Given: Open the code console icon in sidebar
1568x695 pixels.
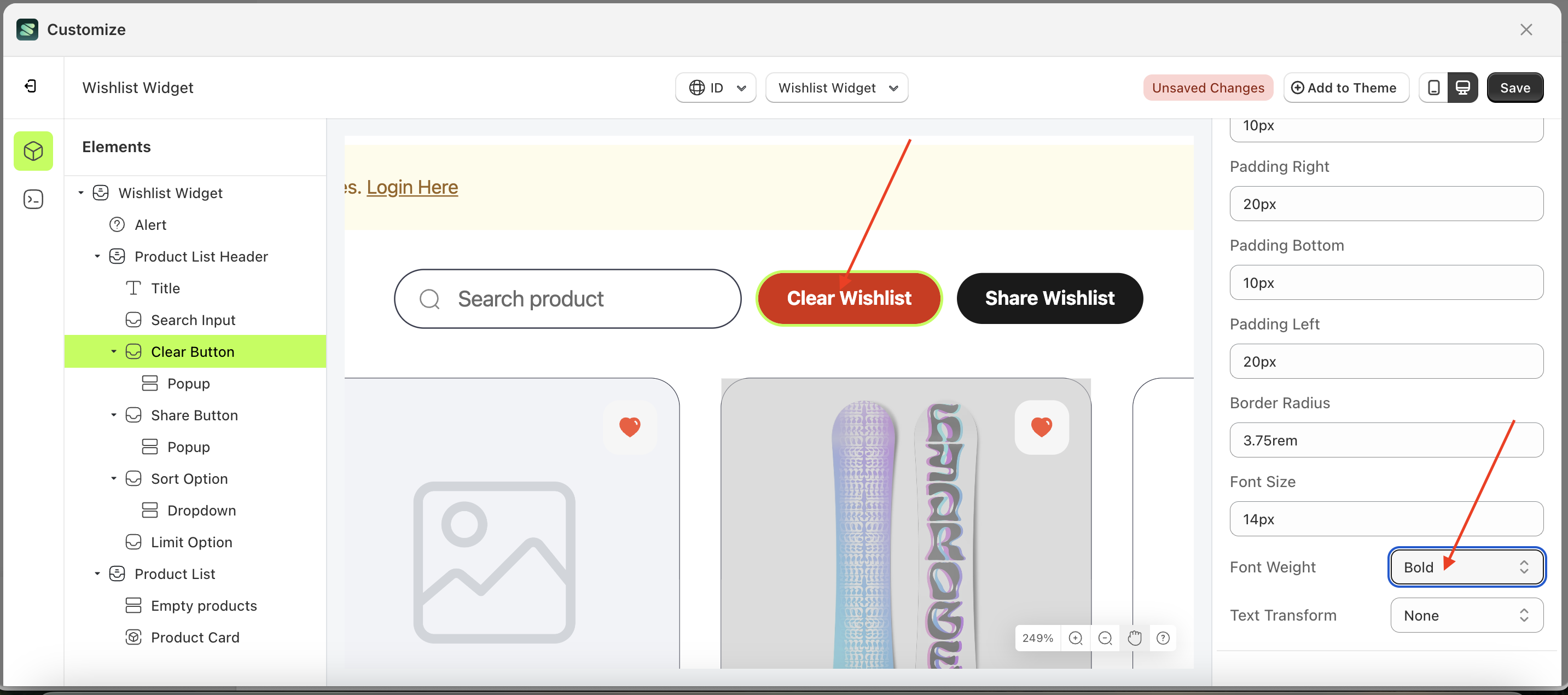Looking at the screenshot, I should [33, 199].
